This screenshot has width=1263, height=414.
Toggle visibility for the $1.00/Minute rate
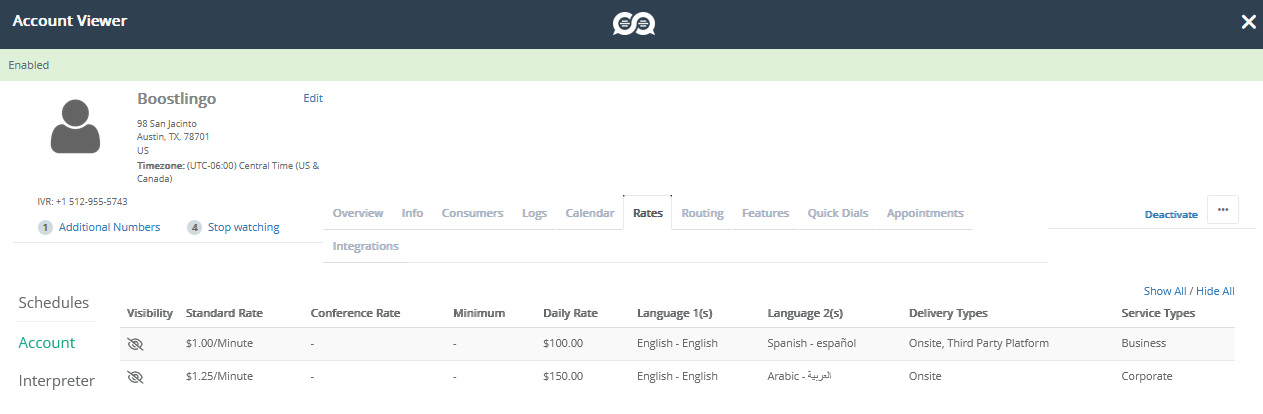click(x=136, y=343)
